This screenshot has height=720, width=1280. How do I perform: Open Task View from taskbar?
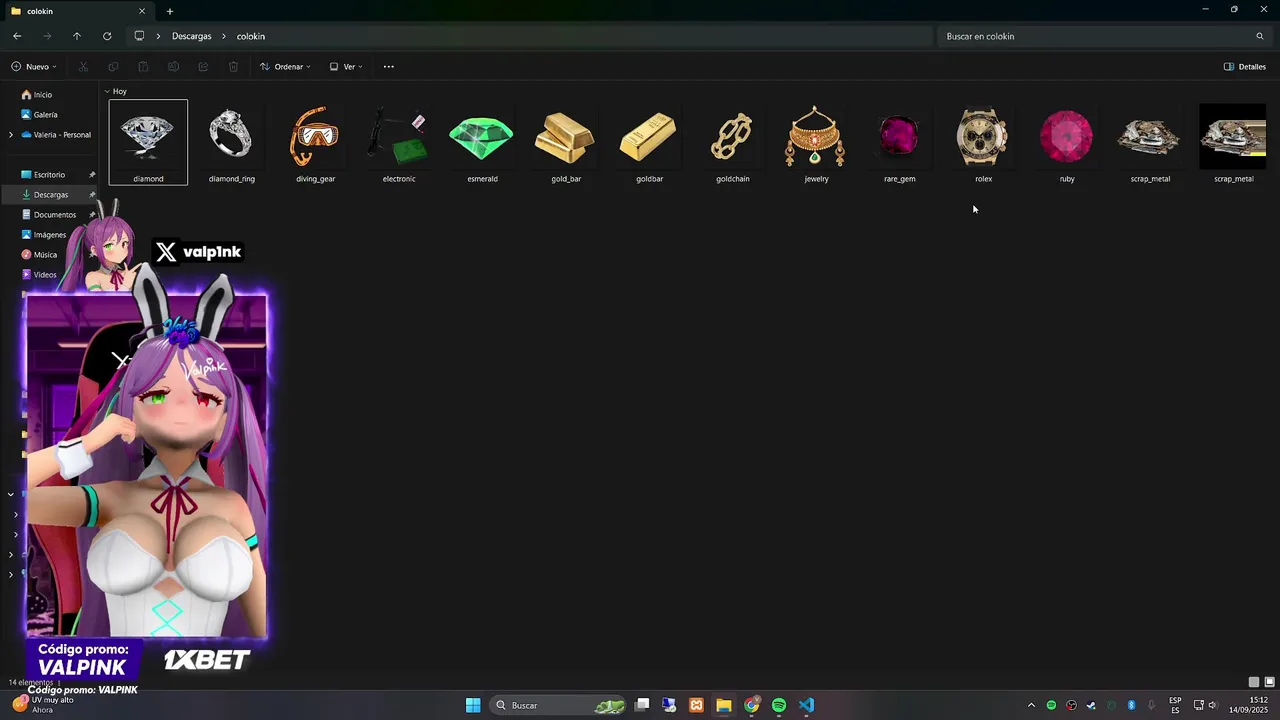642,705
